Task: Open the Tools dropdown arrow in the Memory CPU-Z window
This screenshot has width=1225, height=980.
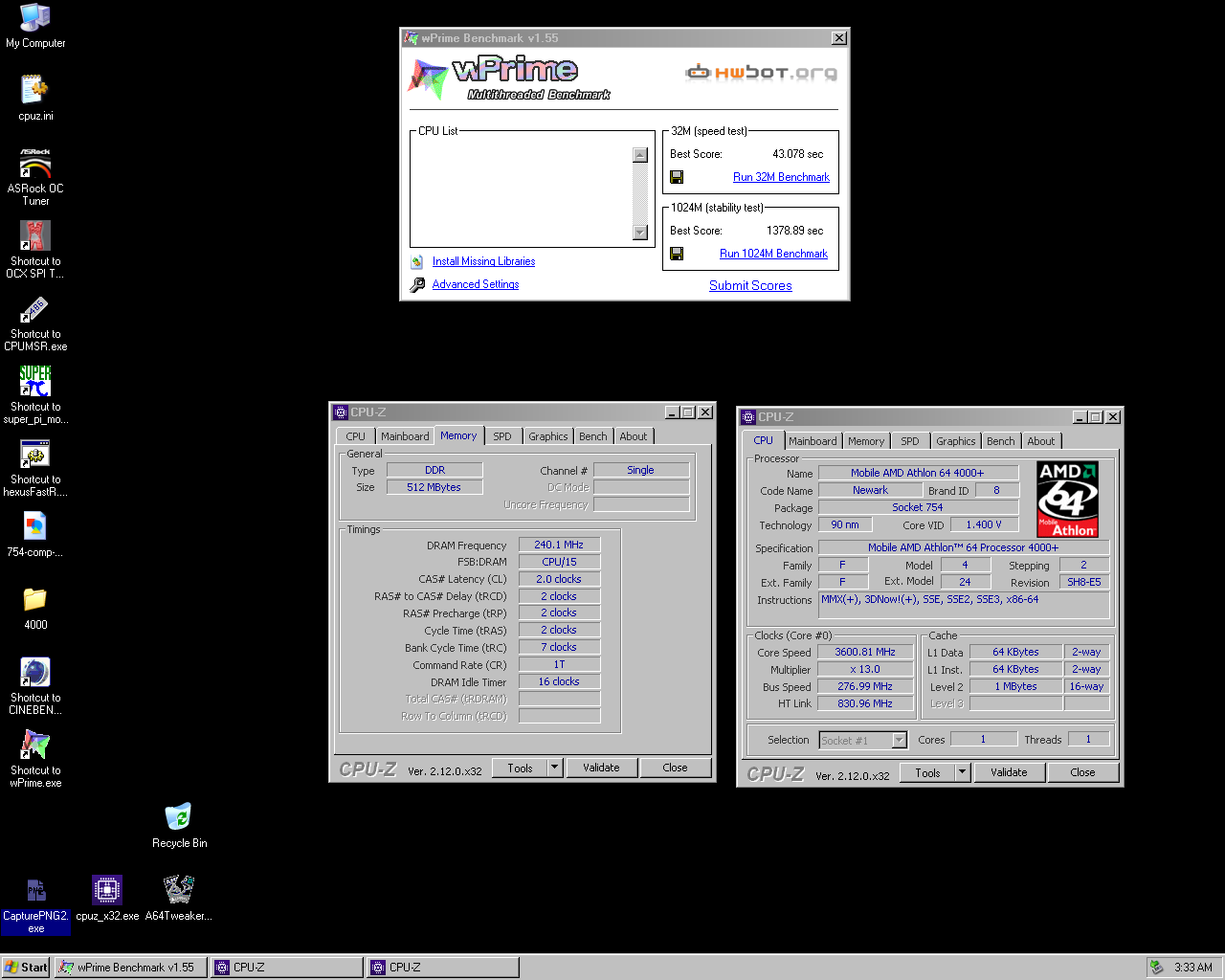Action: (x=554, y=768)
